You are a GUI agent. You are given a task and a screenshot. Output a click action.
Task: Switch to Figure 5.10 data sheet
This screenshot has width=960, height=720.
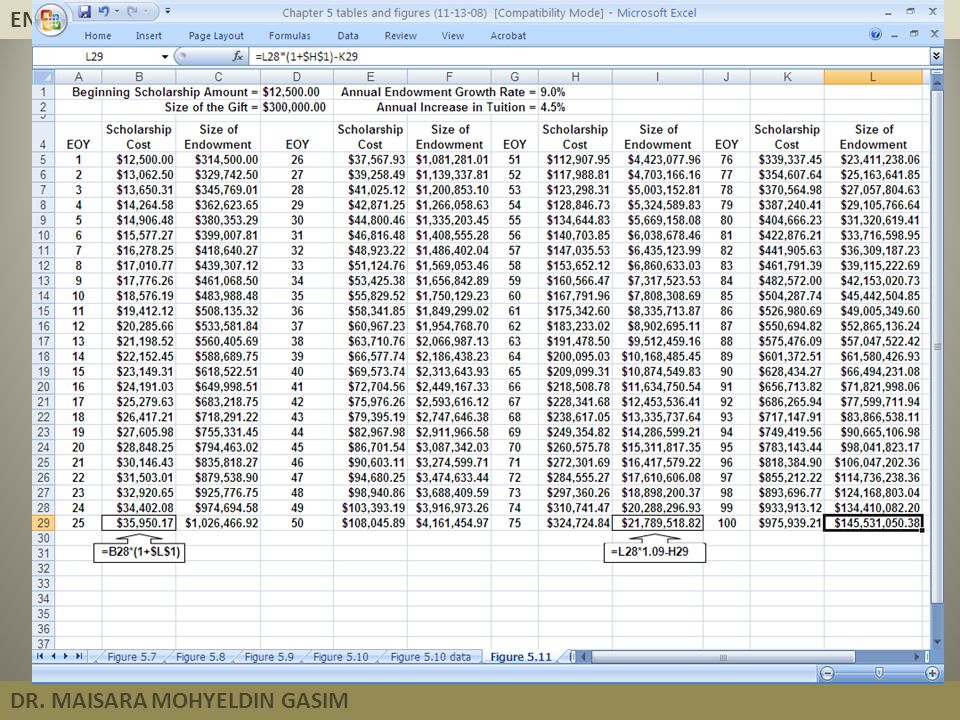coord(430,657)
